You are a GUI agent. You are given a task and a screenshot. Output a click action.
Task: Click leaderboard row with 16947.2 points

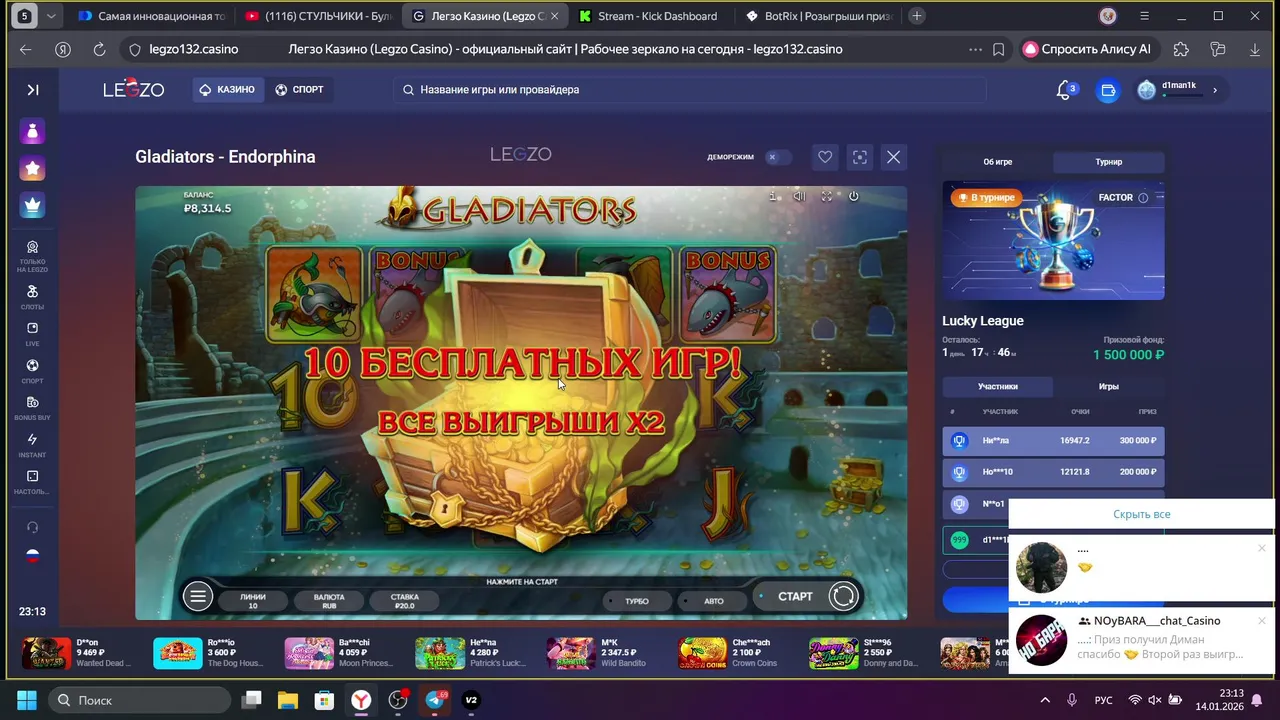(x=1053, y=441)
